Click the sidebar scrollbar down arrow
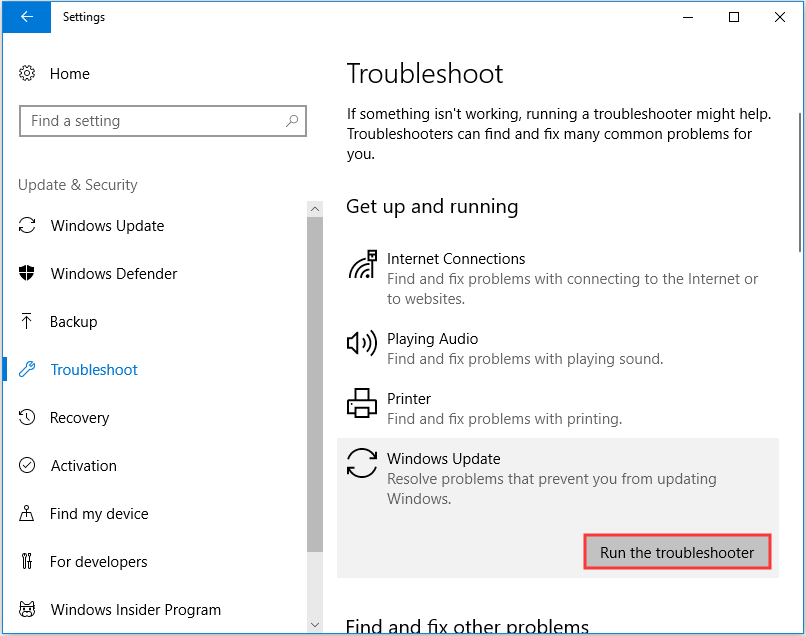The image size is (806, 636). click(315, 625)
